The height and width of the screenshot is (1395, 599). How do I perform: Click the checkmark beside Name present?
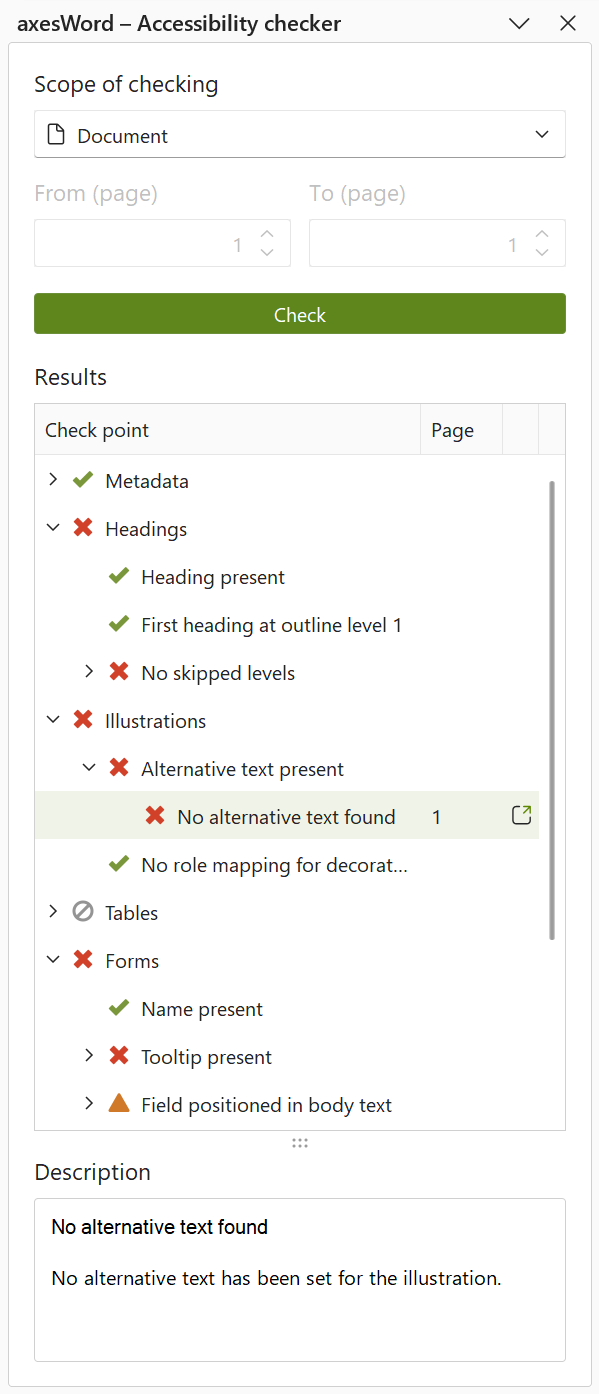tap(119, 1009)
